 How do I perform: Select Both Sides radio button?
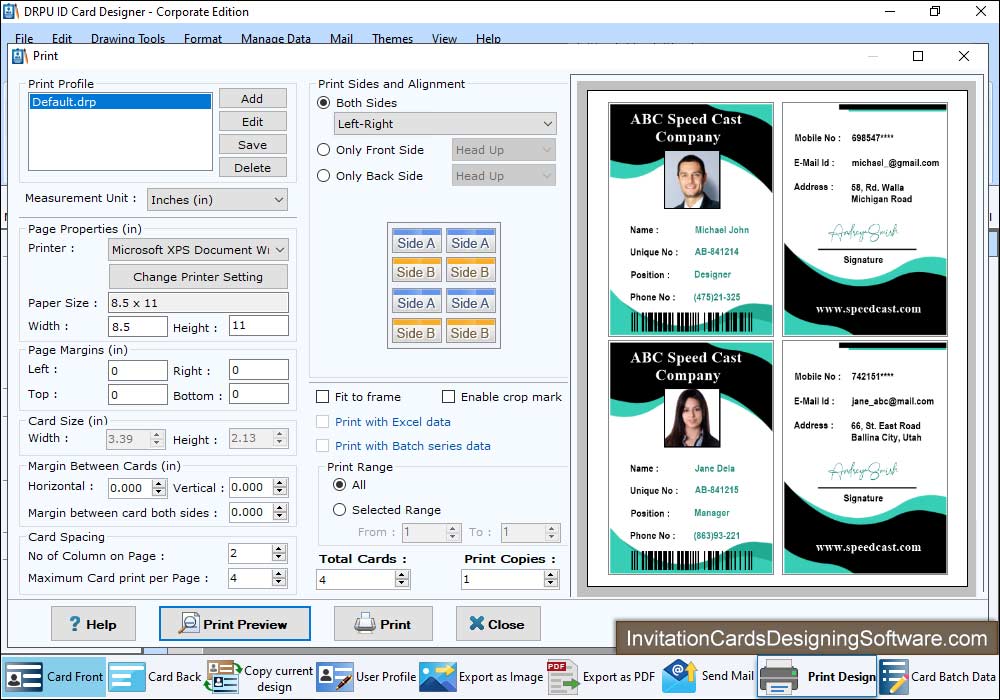(324, 103)
